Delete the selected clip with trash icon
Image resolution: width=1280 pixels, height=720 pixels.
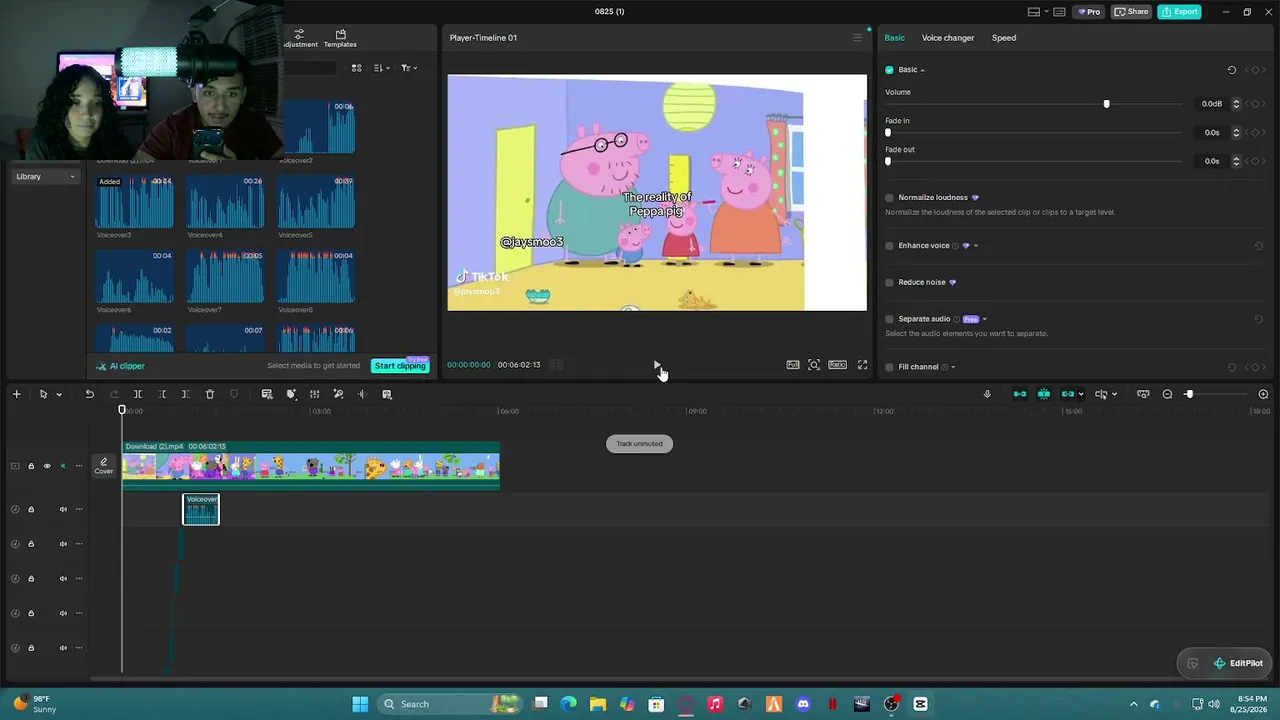pos(210,394)
